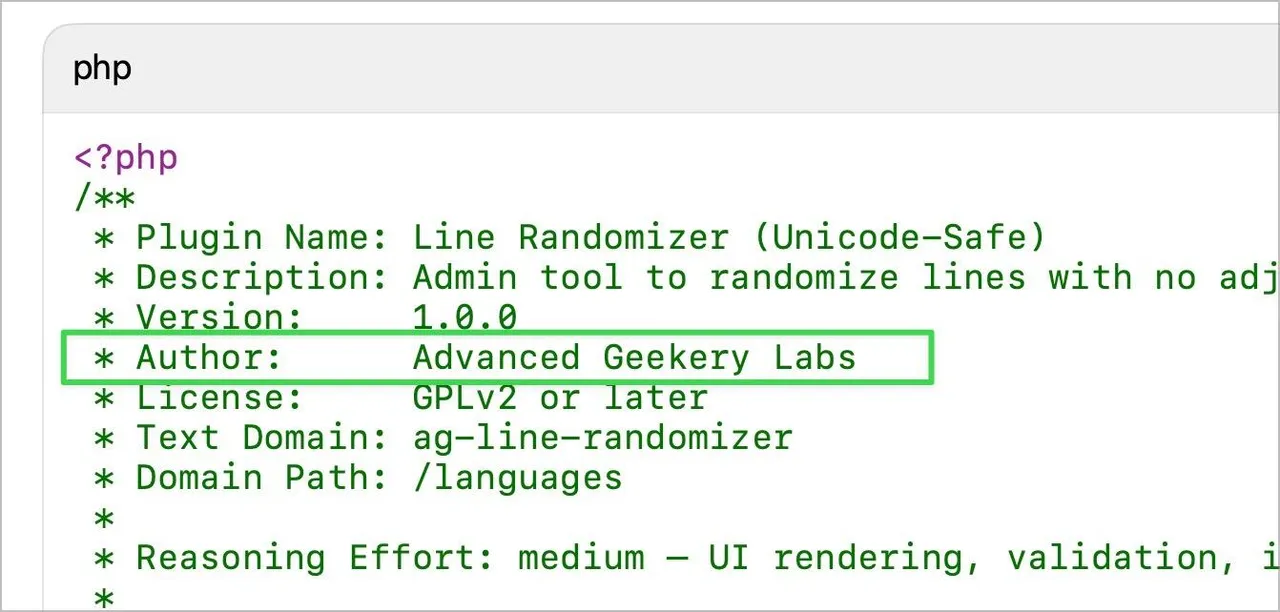The height and width of the screenshot is (612, 1280).
Task: Click the Domain Path label
Action: [261, 478]
